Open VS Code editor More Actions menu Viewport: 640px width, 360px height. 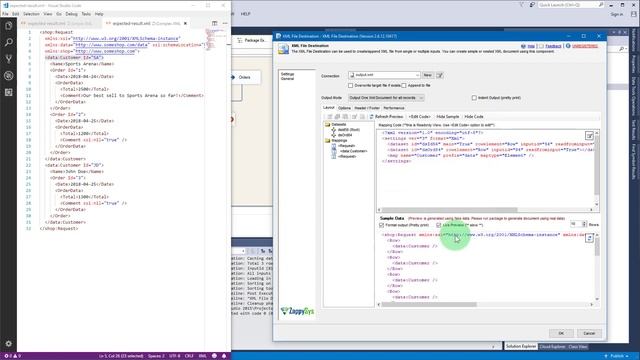(225, 23)
